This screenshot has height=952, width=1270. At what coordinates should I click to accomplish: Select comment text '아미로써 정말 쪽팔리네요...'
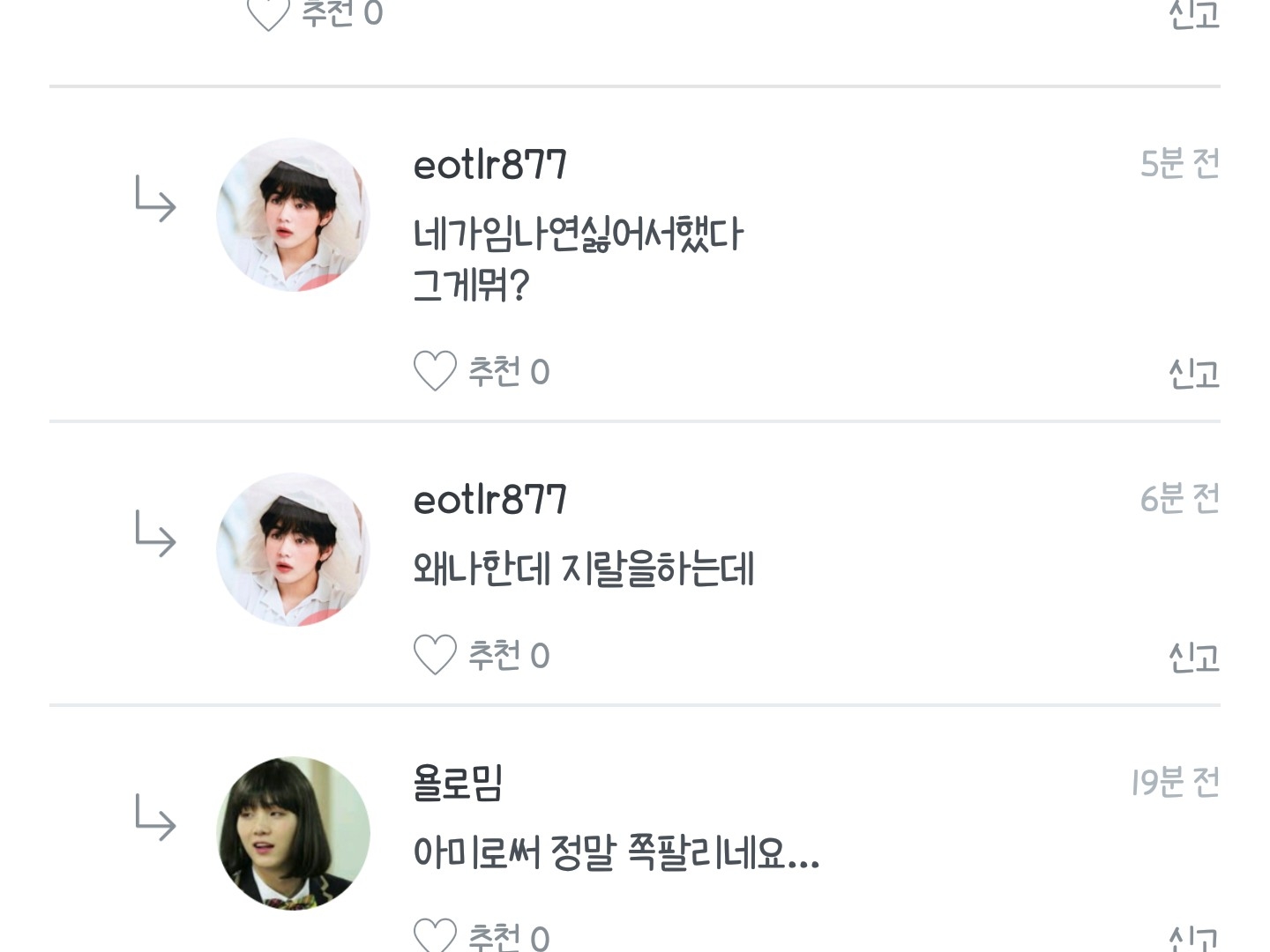[x=616, y=853]
